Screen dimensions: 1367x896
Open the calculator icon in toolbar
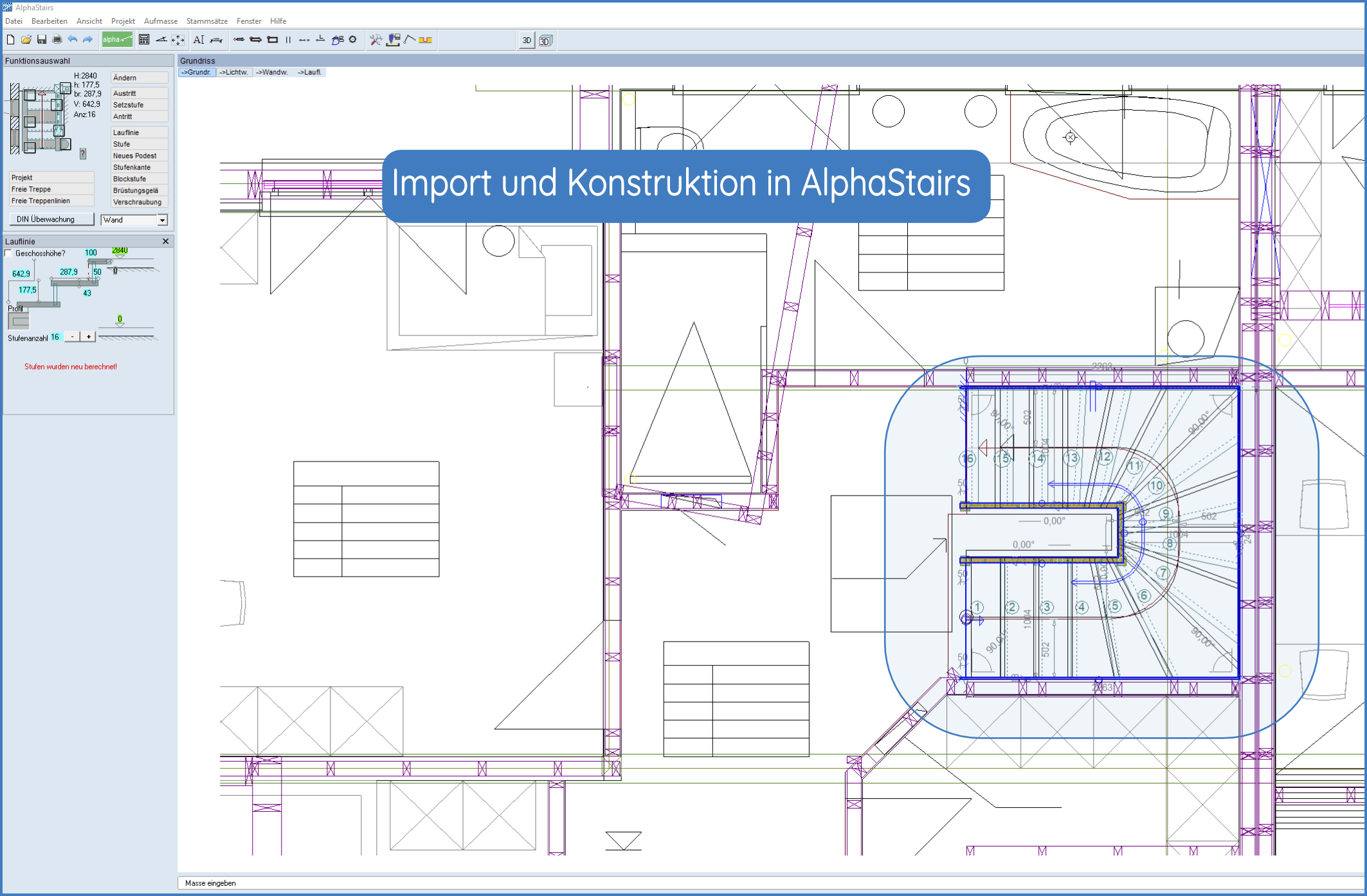(x=144, y=40)
